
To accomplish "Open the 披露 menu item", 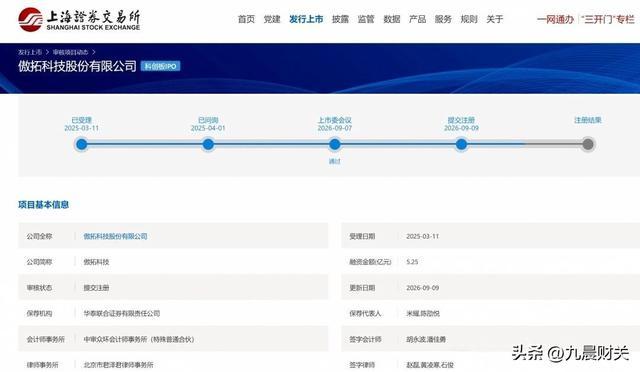I will point(340,19).
